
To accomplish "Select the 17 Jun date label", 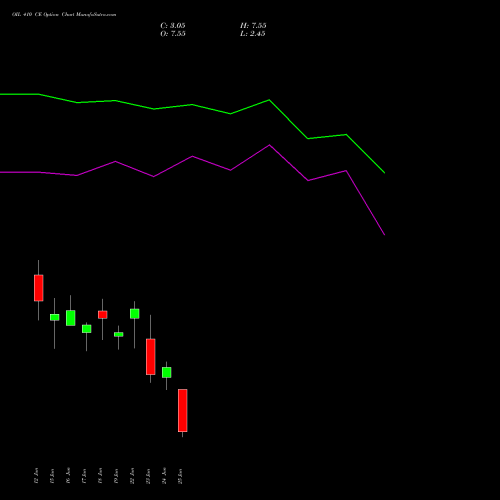I will 84,476.
